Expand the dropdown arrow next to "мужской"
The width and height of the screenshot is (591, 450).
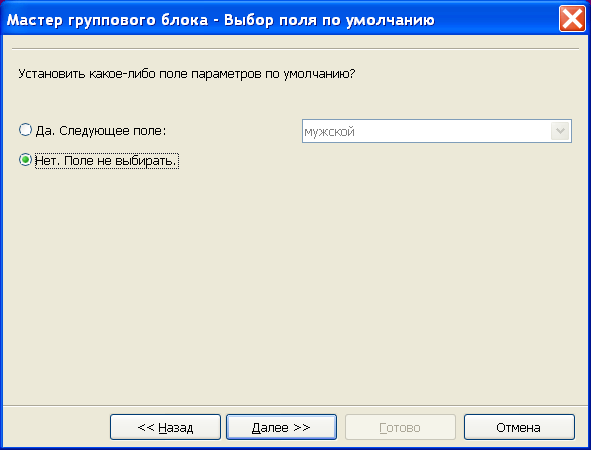[560, 131]
